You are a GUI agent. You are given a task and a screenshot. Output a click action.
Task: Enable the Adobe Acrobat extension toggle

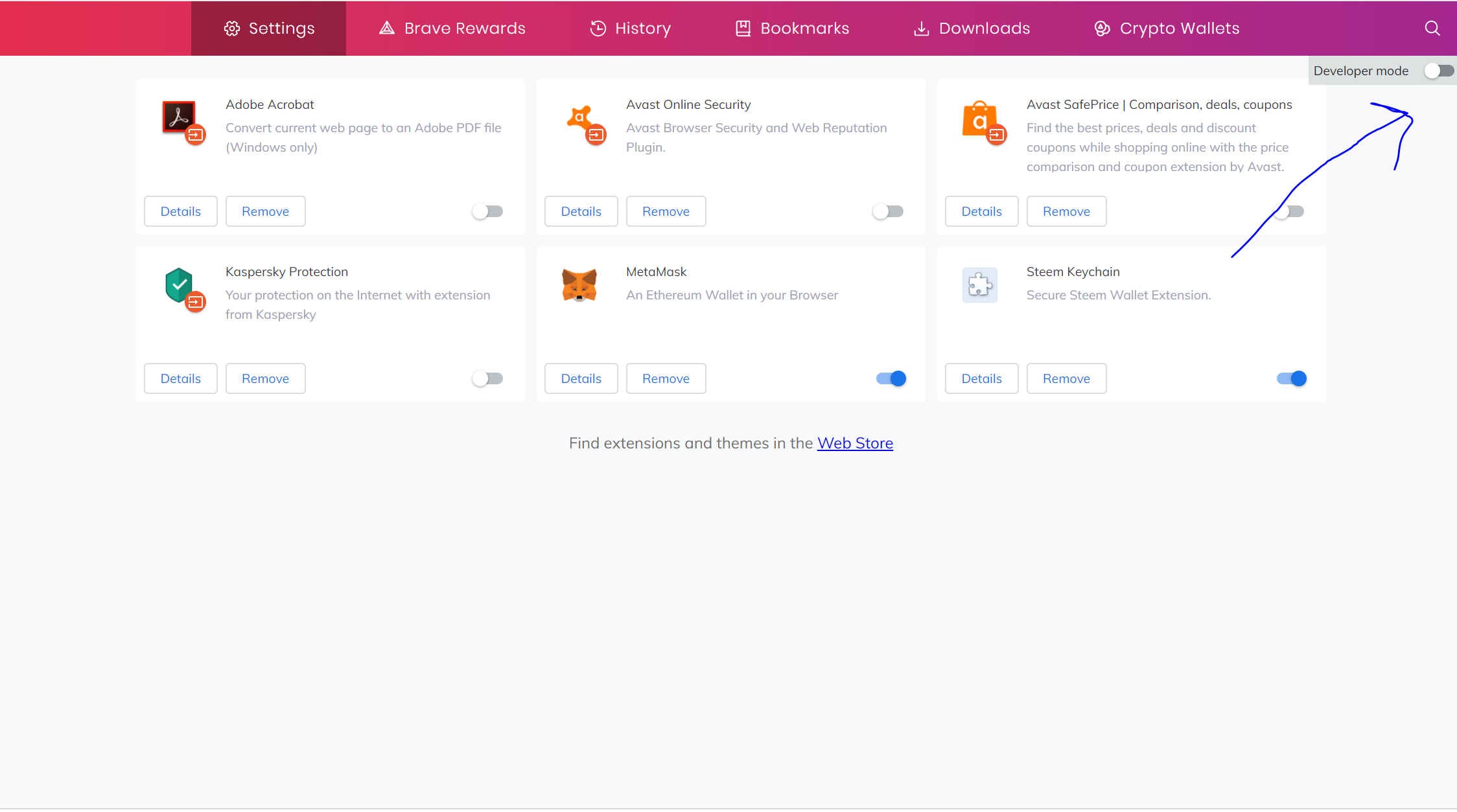coord(487,211)
